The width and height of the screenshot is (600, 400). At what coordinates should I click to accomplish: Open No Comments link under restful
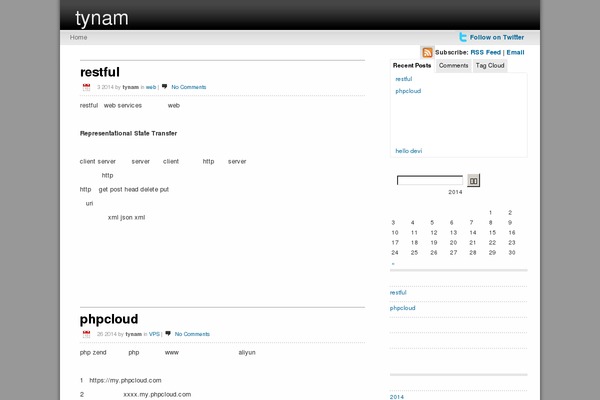coord(189,87)
